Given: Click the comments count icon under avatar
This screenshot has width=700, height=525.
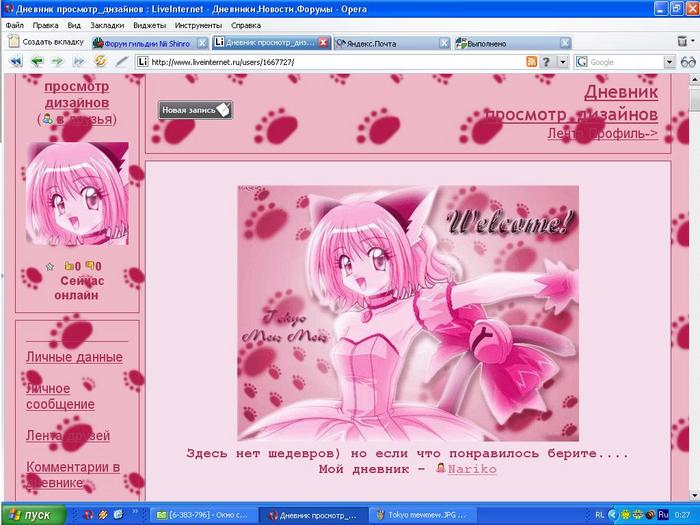Looking at the screenshot, I should [90, 266].
